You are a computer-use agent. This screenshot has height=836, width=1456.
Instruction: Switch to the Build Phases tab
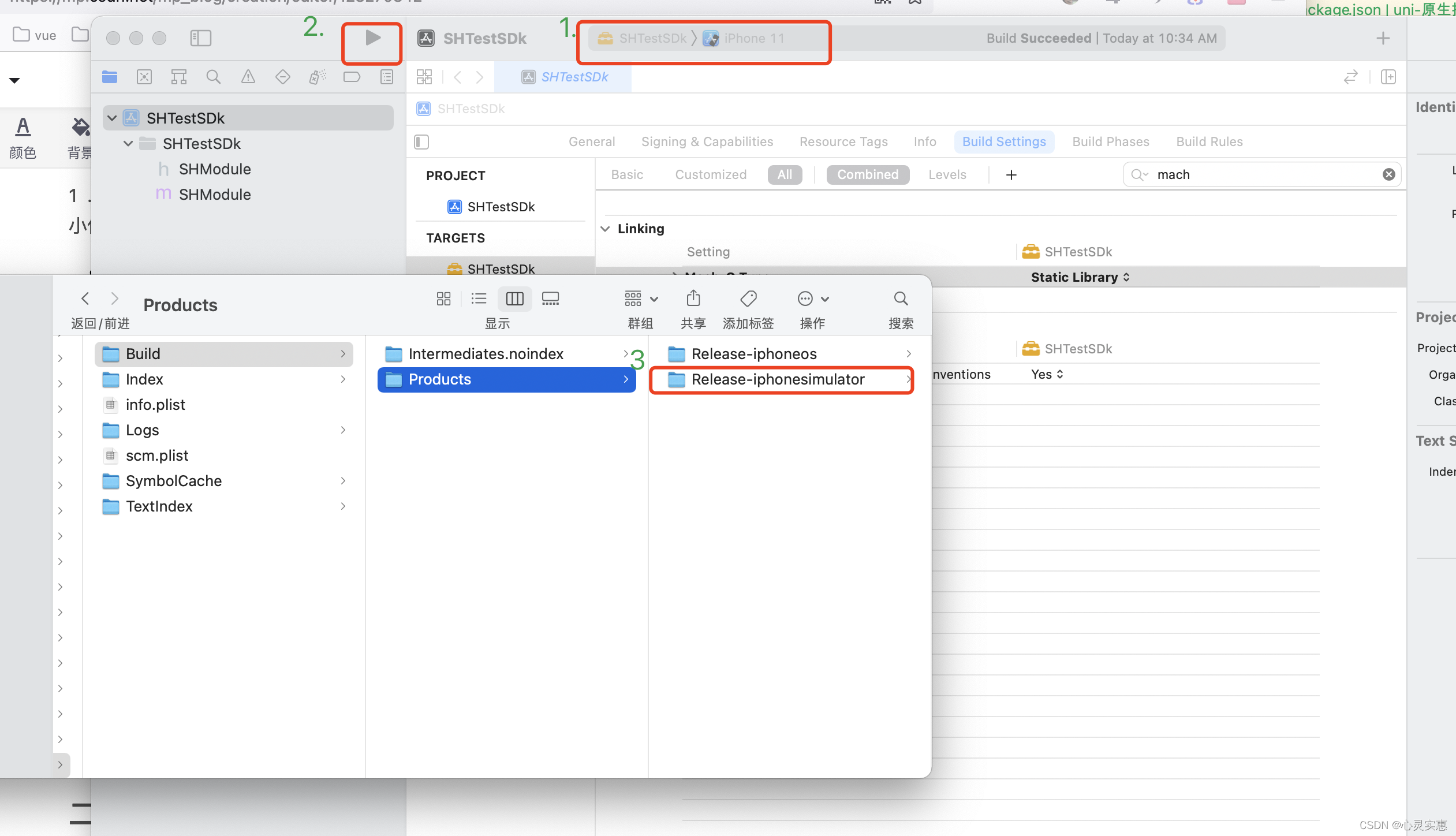1110,141
